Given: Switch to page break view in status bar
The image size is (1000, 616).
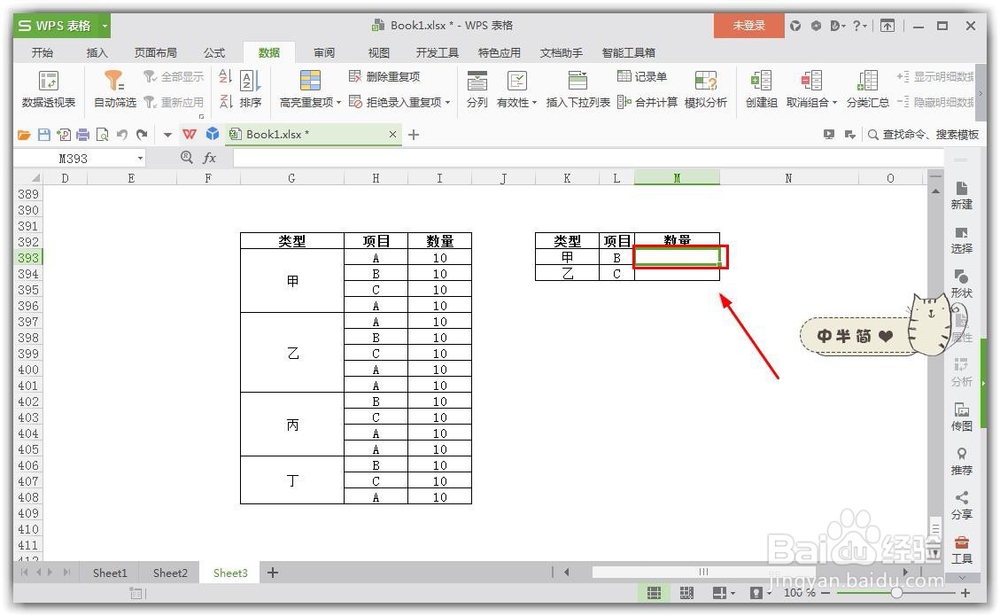Looking at the screenshot, I should click(686, 593).
